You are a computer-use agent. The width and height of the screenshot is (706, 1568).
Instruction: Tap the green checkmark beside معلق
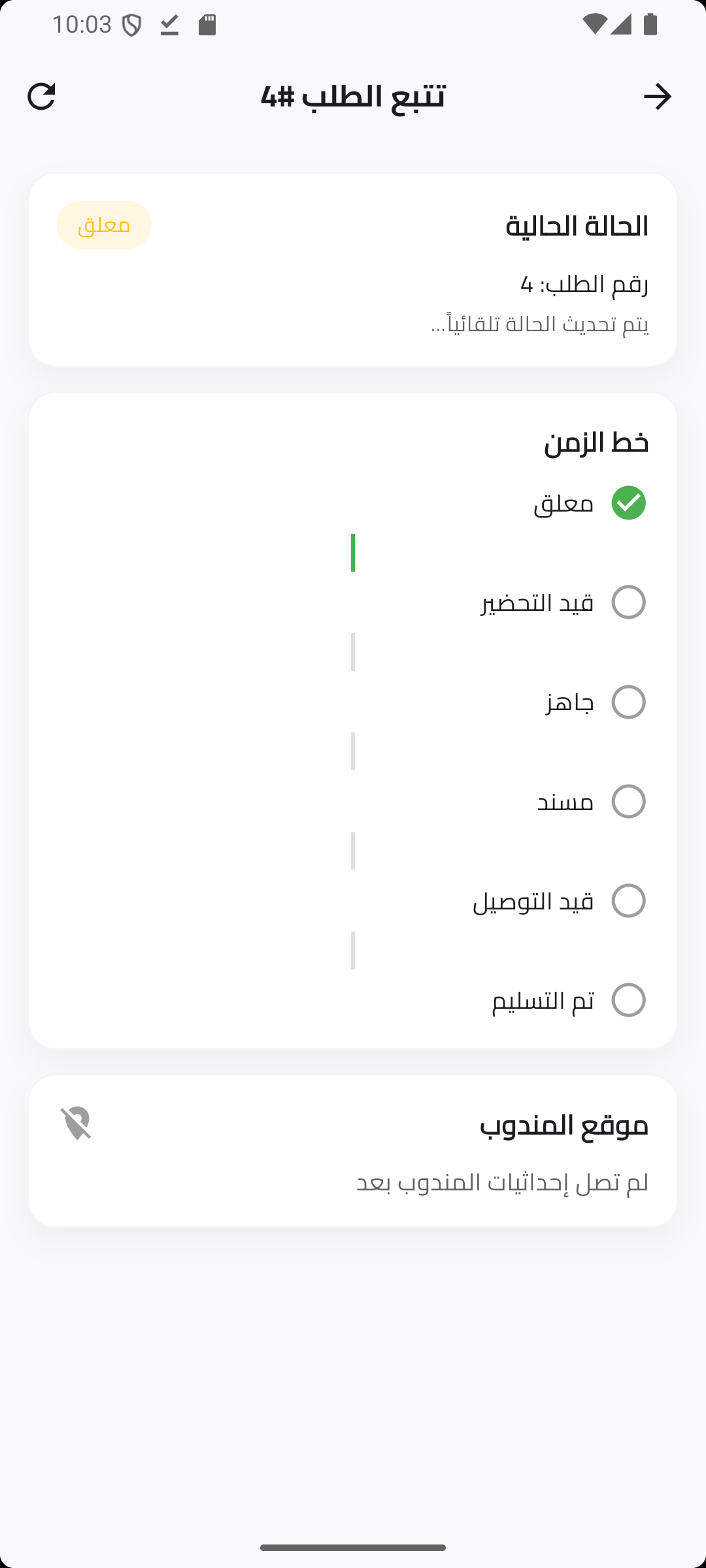click(x=628, y=503)
